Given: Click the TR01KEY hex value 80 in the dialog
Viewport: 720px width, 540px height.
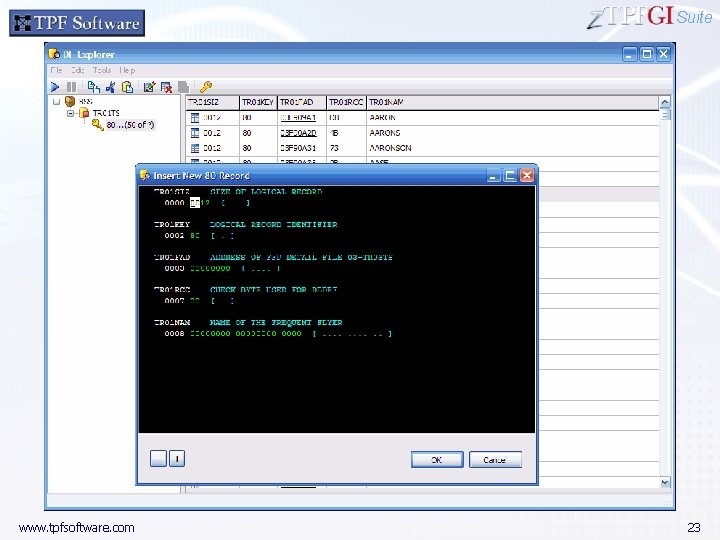Looking at the screenshot, I should click(x=195, y=236).
